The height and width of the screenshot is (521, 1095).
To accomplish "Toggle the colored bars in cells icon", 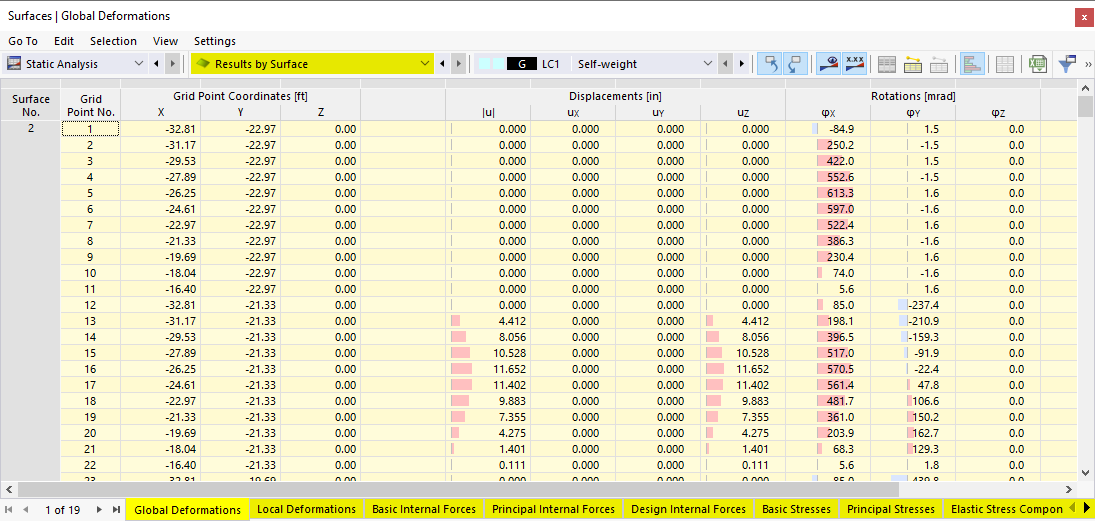I will (x=971, y=64).
